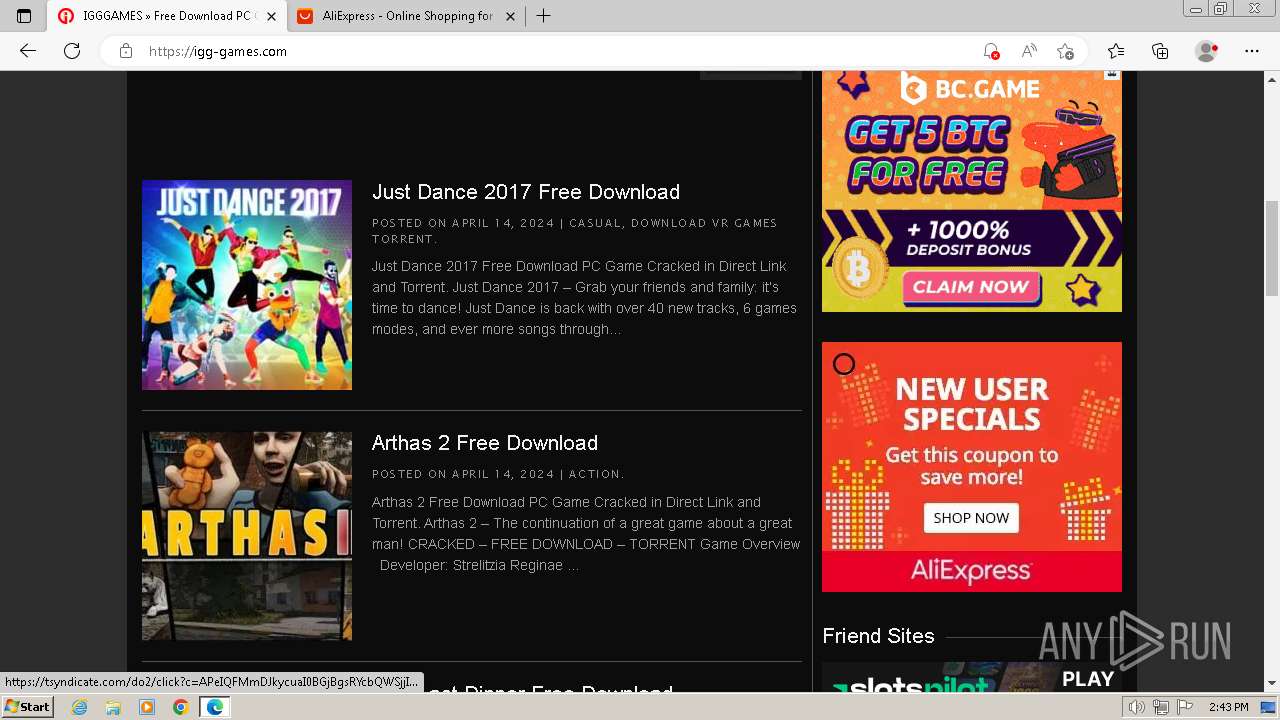Add this page to favorites
This screenshot has width=1280, height=720.
click(1065, 51)
